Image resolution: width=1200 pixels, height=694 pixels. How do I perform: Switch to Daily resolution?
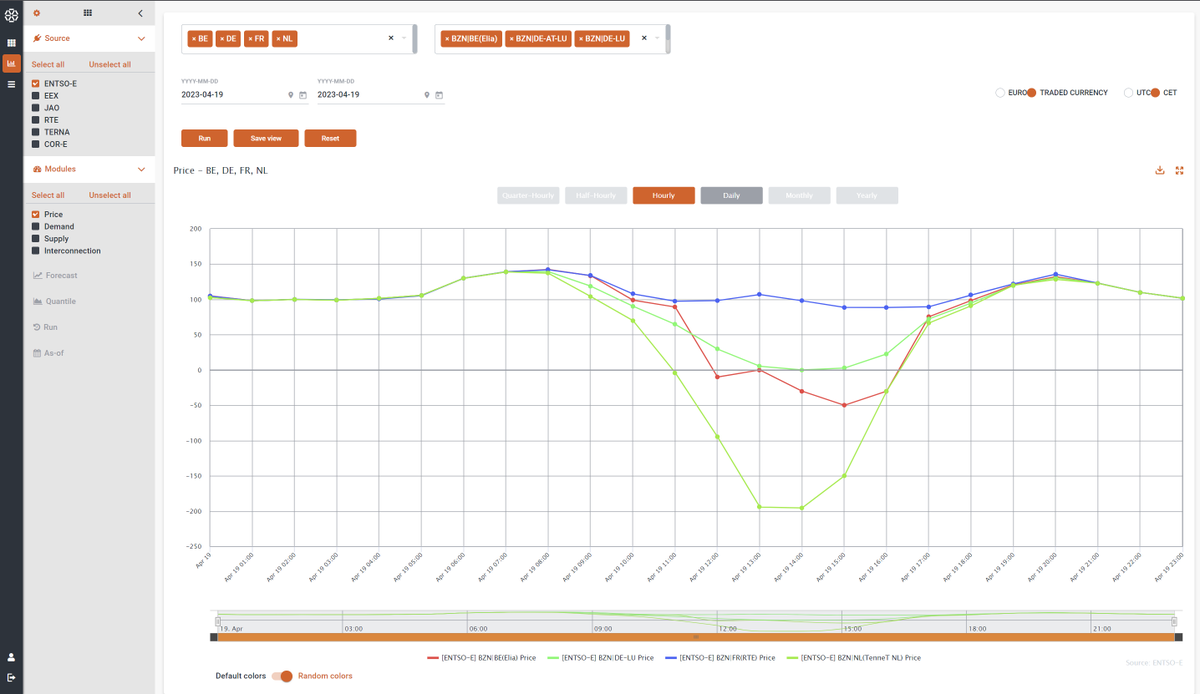(731, 195)
